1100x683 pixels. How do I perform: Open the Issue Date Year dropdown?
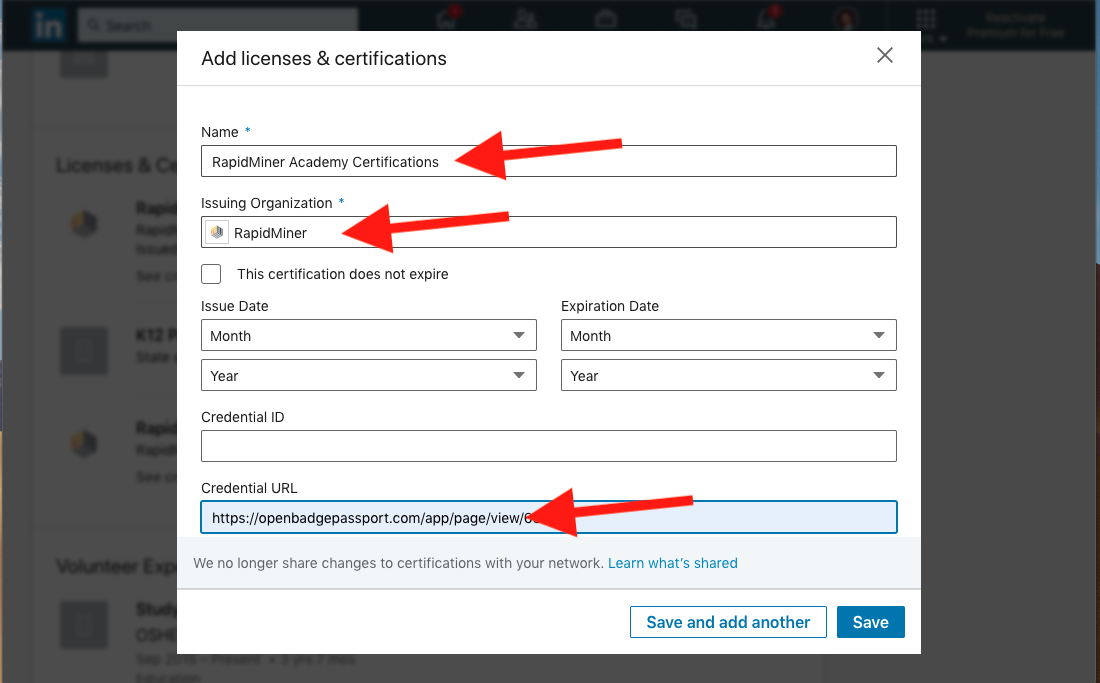(x=369, y=375)
